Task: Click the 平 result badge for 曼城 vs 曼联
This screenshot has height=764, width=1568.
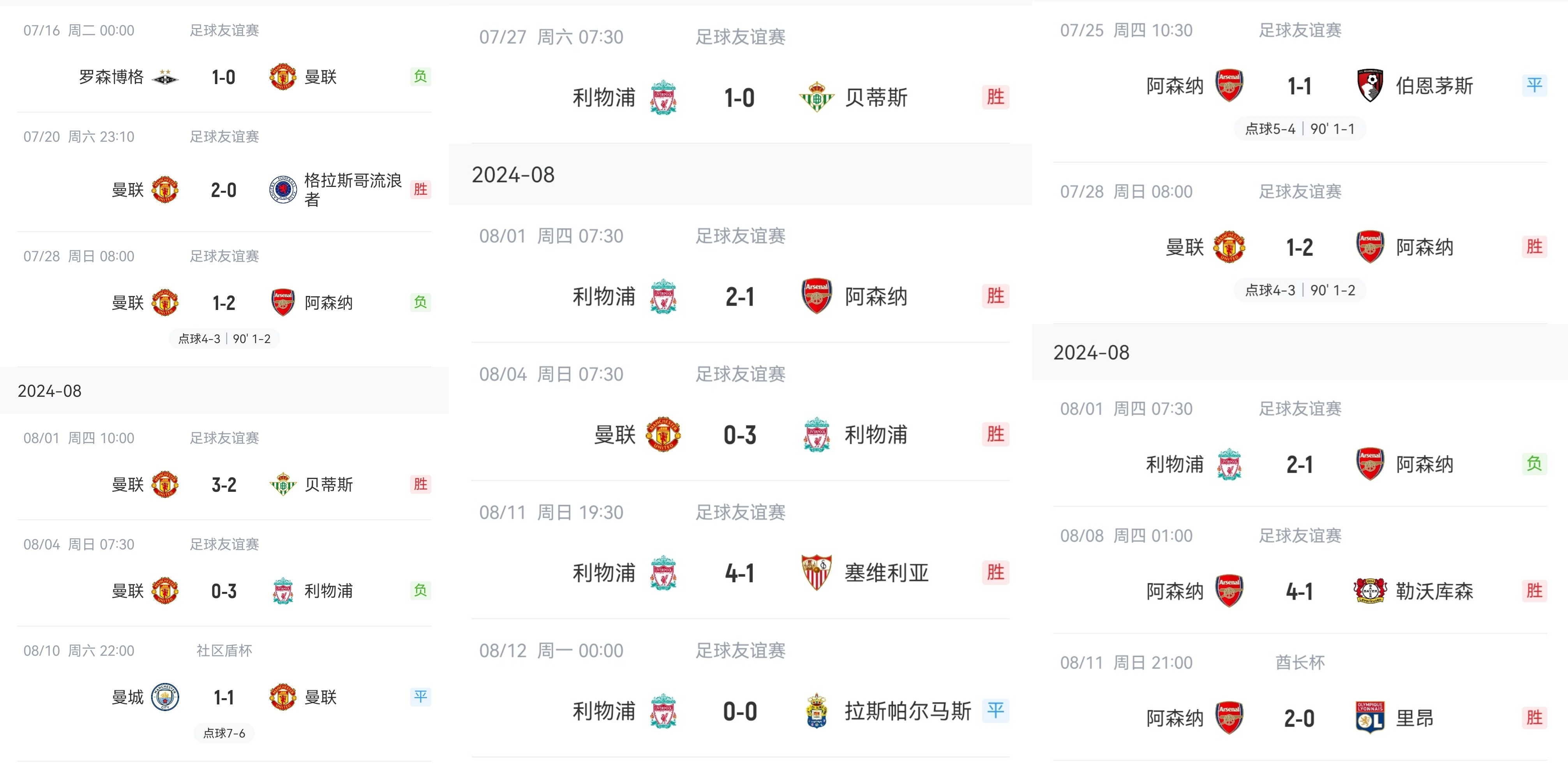Action: (x=421, y=697)
